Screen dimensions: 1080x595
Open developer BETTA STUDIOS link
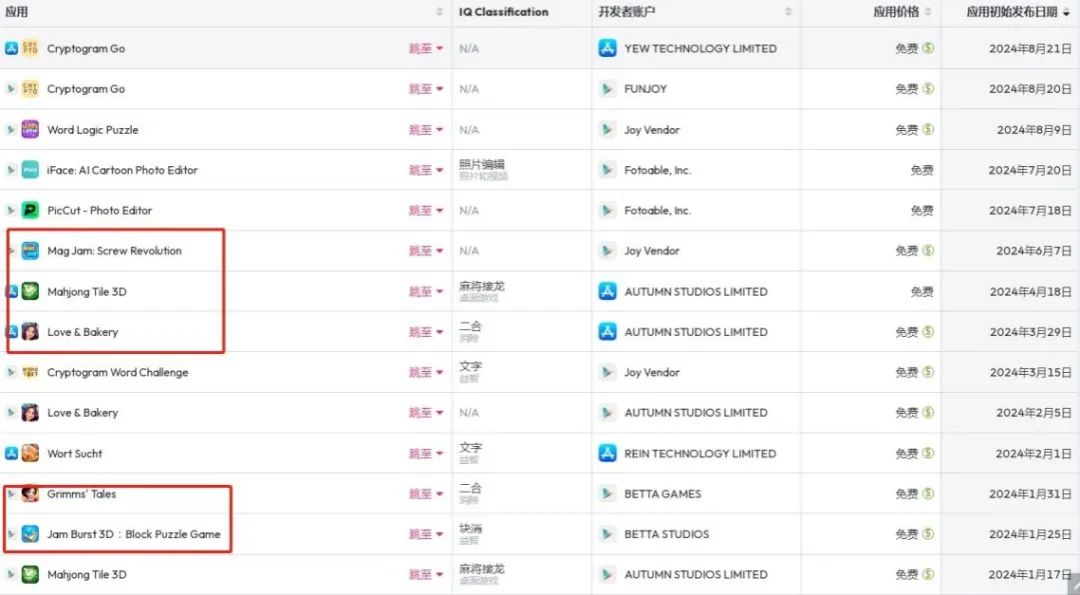(667, 534)
